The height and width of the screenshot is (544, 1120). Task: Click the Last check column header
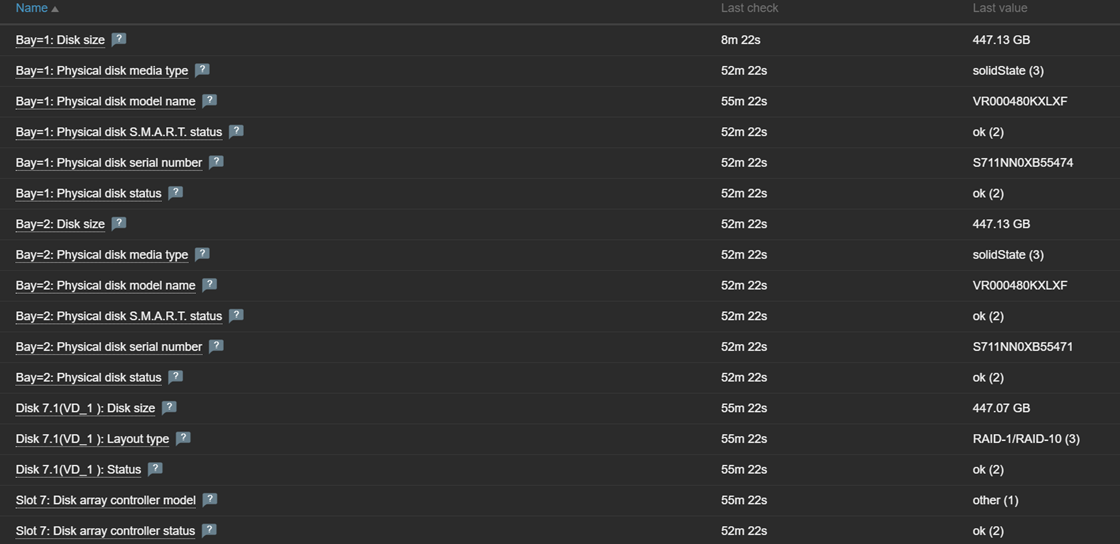coord(749,8)
